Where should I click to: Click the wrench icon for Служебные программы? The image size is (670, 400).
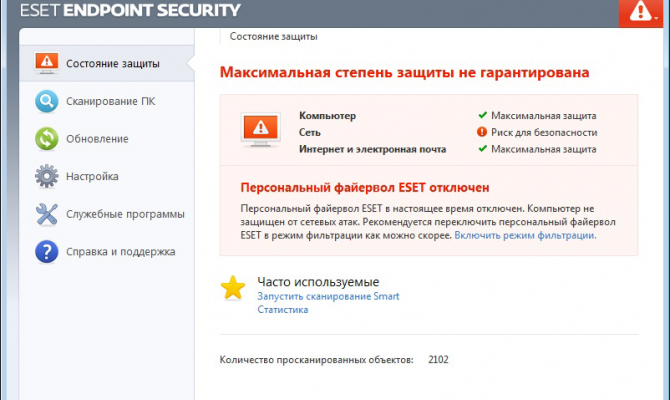46,214
